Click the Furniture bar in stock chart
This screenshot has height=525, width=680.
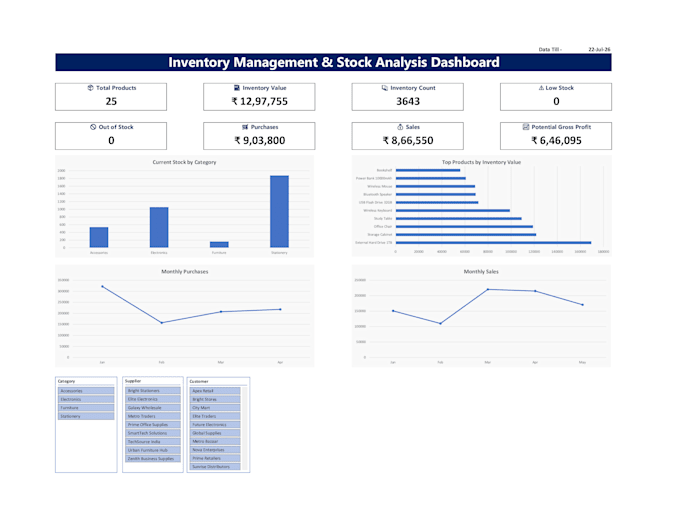click(x=219, y=245)
